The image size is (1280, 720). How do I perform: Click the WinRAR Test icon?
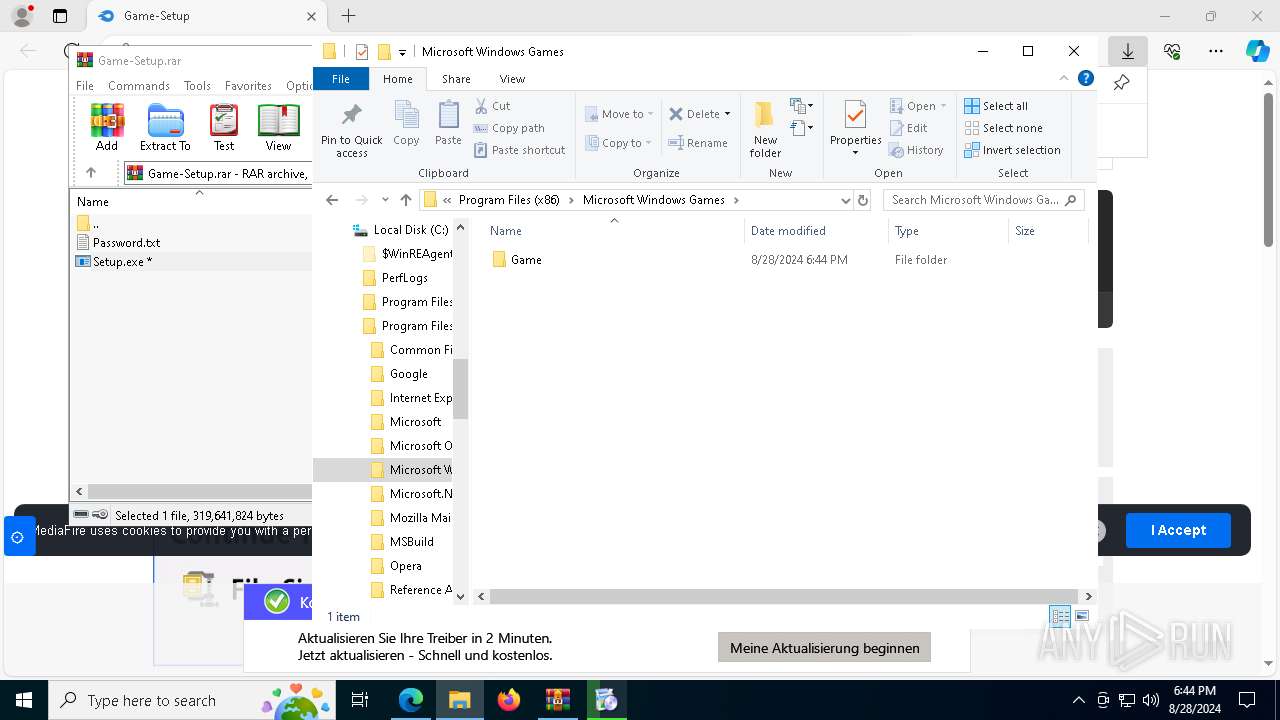224,127
